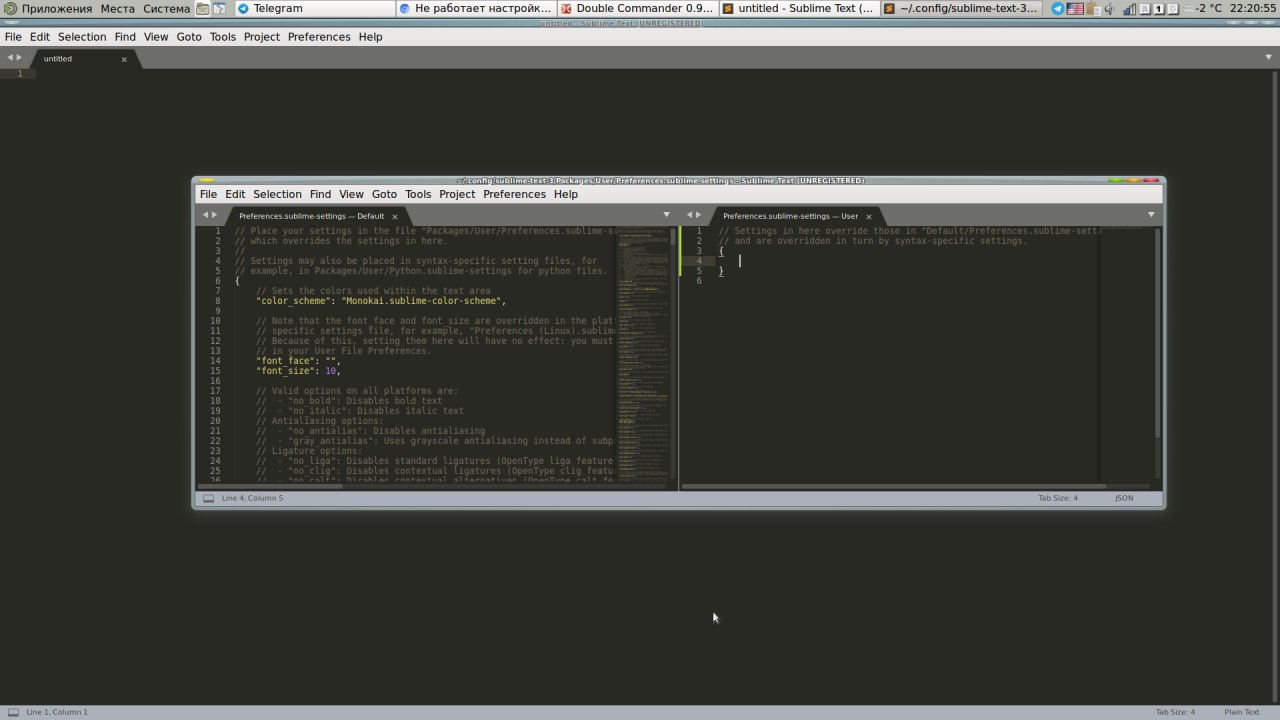Image resolution: width=1280 pixels, height=720 pixels.
Task: Switch to Telegram taskbar button
Action: [314, 8]
